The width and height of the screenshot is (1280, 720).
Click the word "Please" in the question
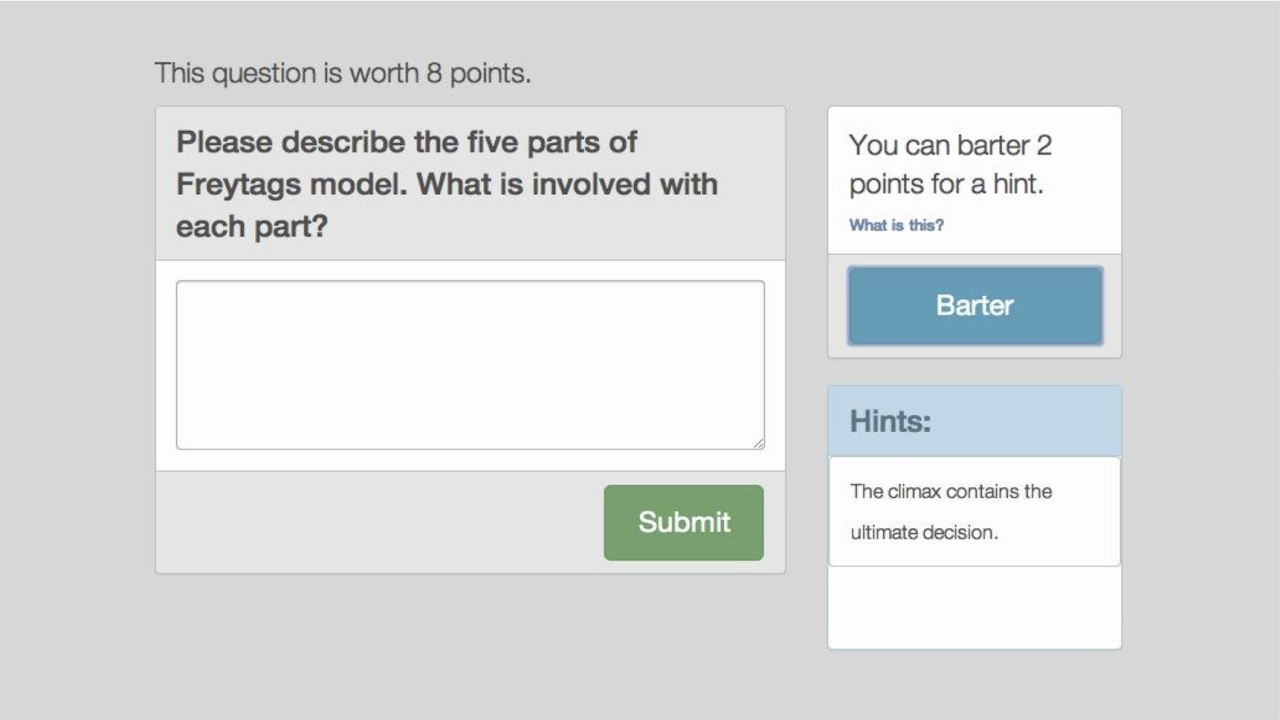tap(224, 142)
